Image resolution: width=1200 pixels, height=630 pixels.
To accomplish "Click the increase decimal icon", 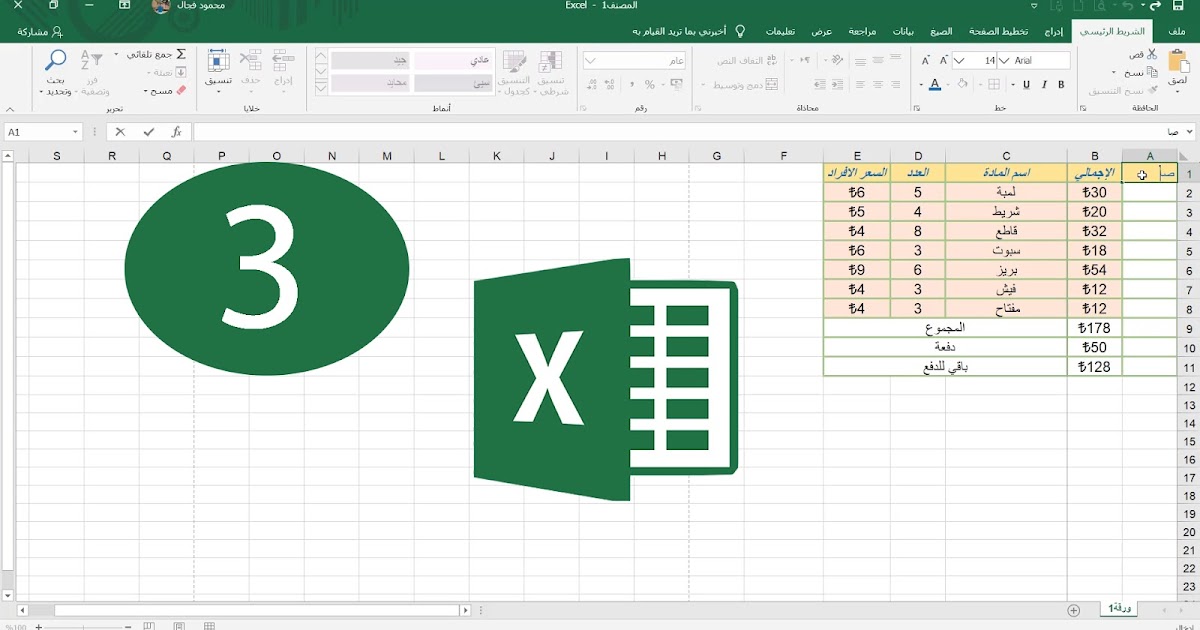I will click(x=609, y=84).
